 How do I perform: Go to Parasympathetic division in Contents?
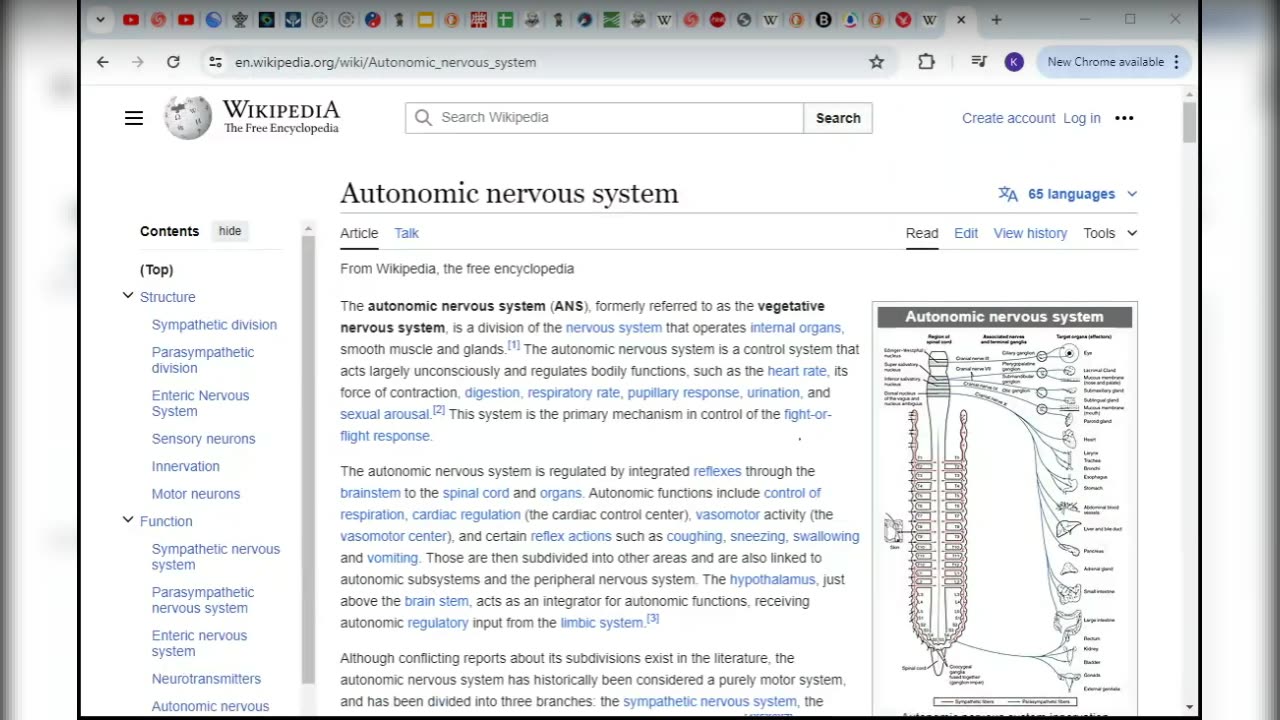pyautogui.click(x=203, y=360)
